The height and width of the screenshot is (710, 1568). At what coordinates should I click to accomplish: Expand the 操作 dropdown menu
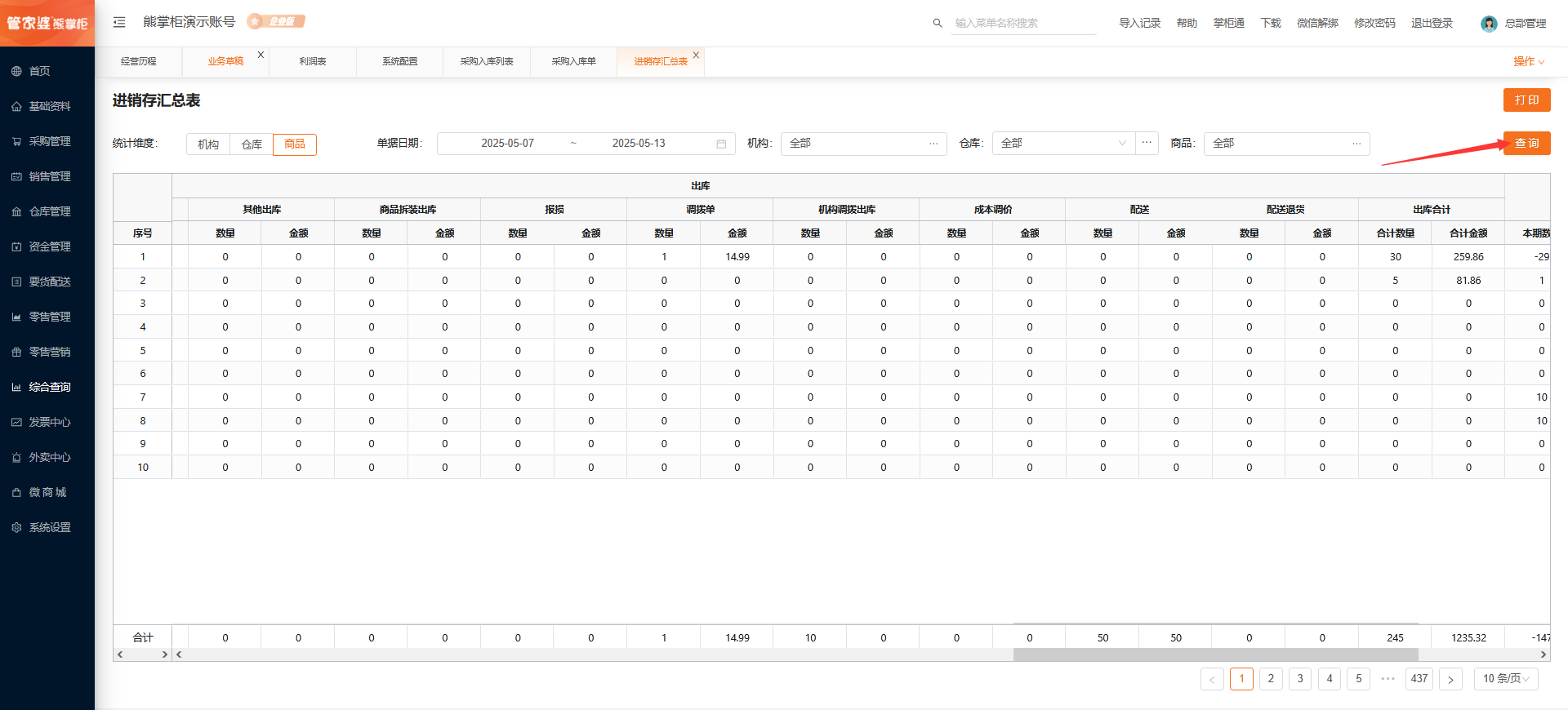point(1529,61)
